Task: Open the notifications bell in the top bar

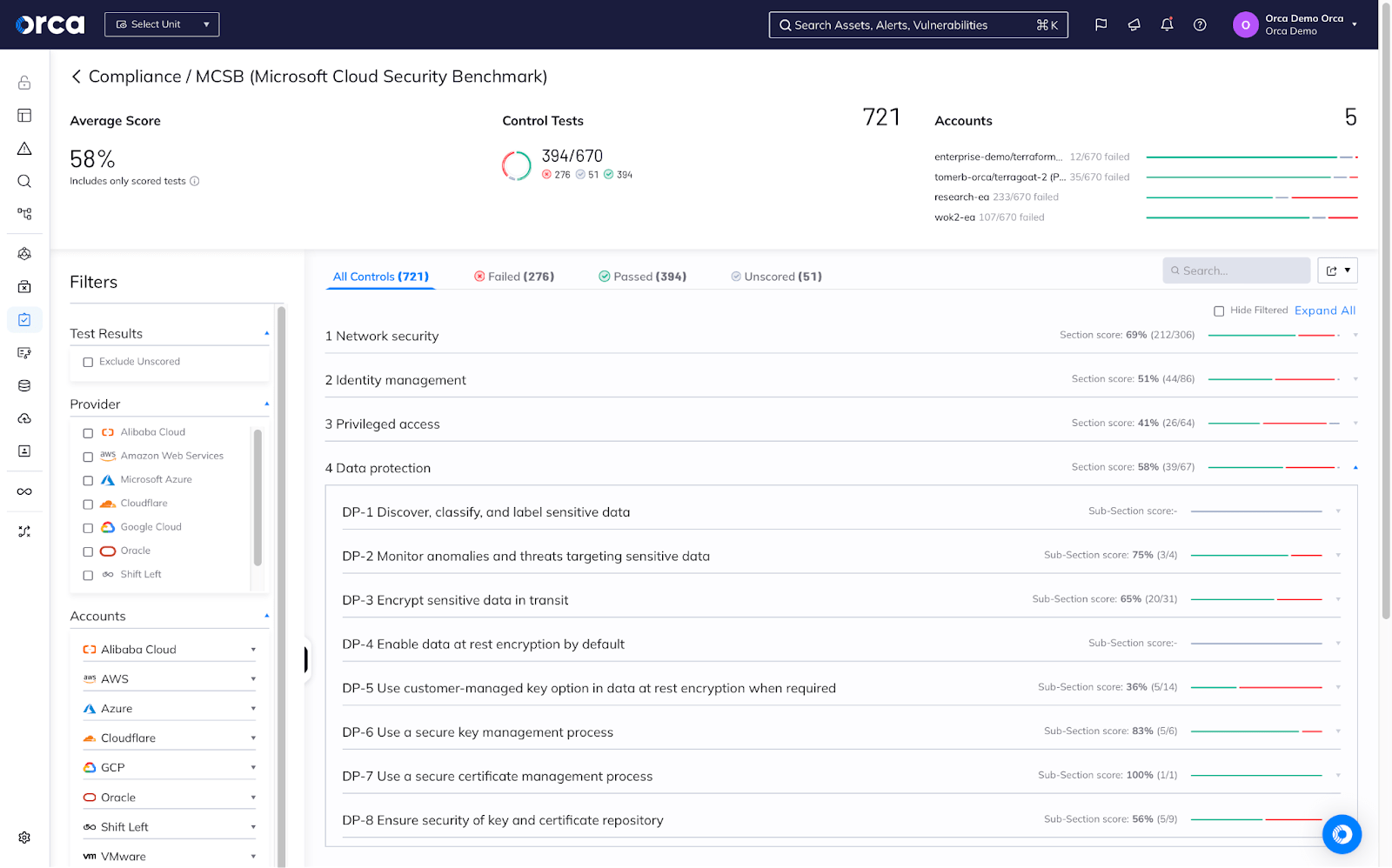Action: coord(1167,24)
